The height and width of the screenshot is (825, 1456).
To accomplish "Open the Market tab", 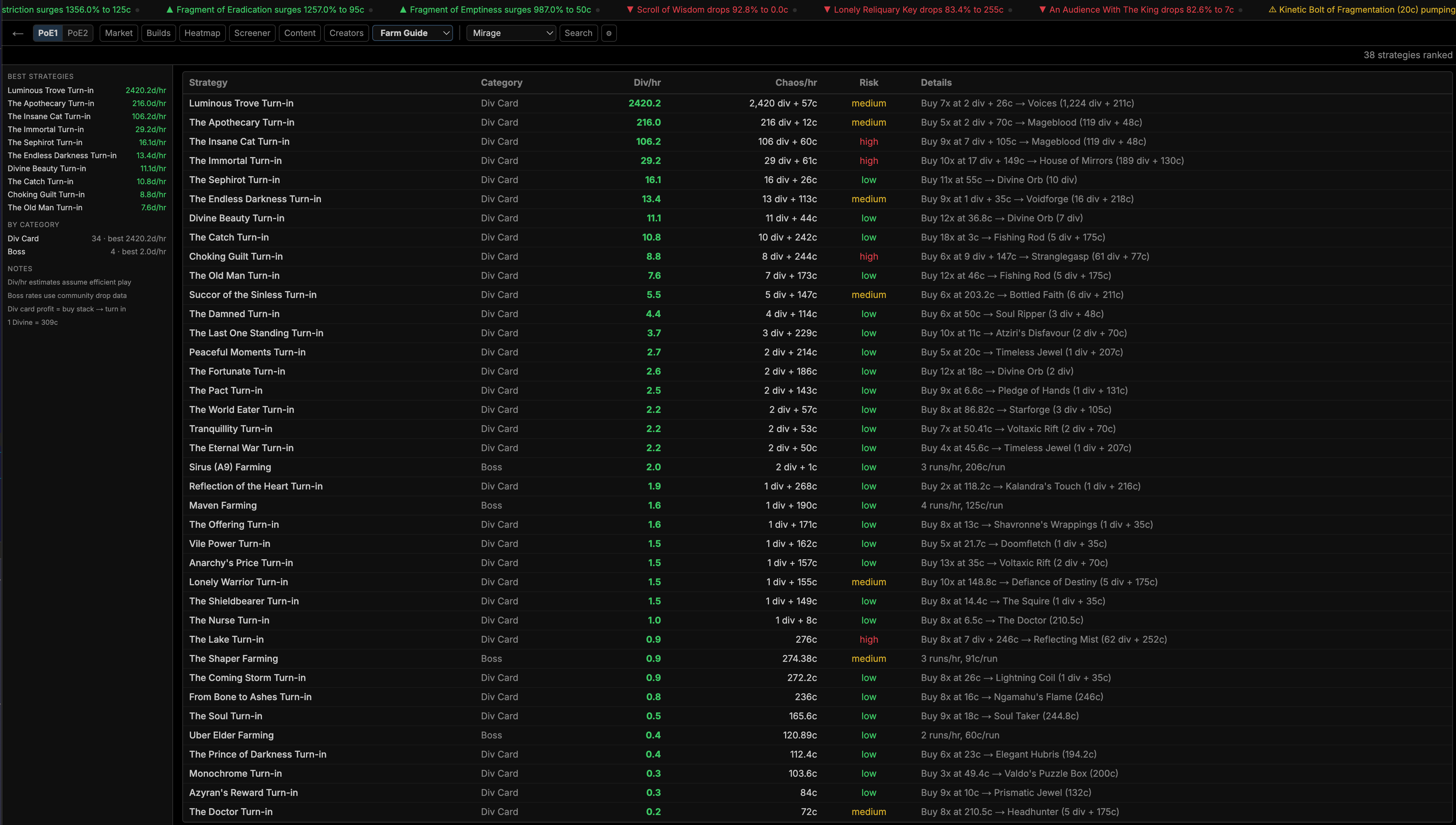I will pyautogui.click(x=118, y=33).
